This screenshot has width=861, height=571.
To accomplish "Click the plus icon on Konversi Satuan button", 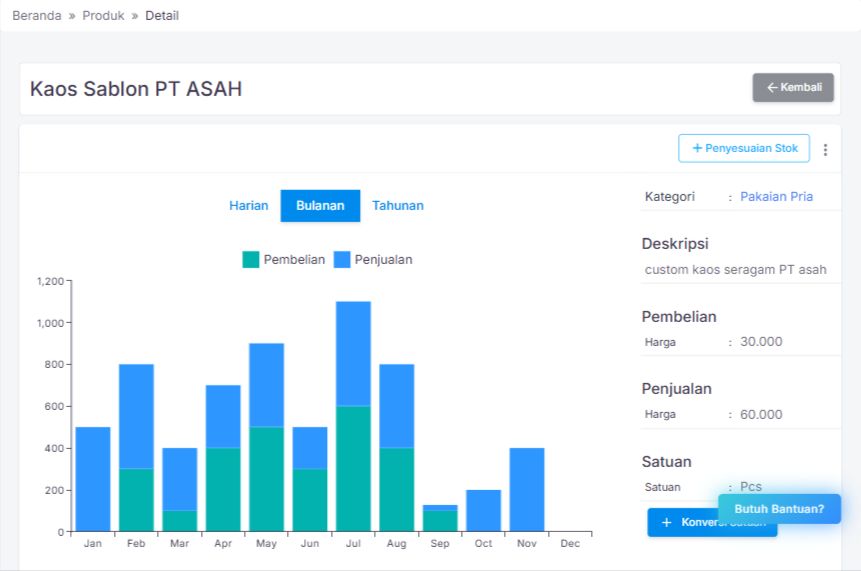I will pos(667,523).
